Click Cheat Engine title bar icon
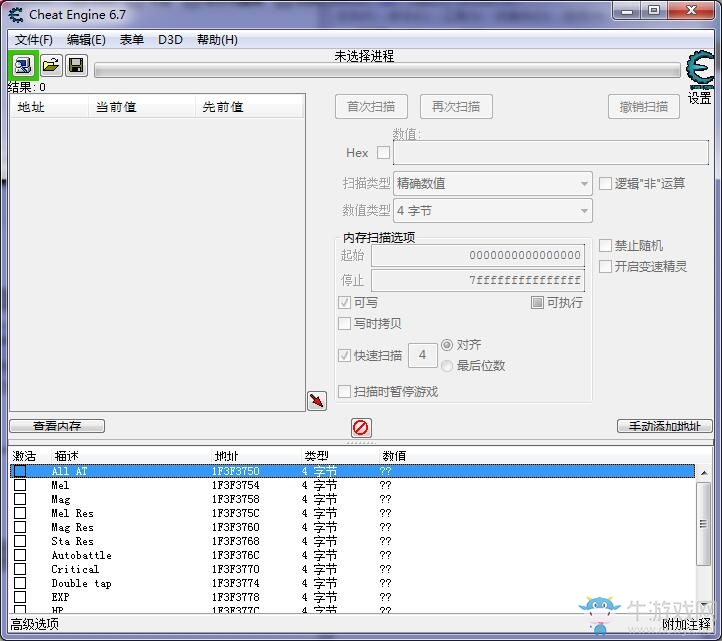The height and width of the screenshot is (641, 722). [16, 15]
